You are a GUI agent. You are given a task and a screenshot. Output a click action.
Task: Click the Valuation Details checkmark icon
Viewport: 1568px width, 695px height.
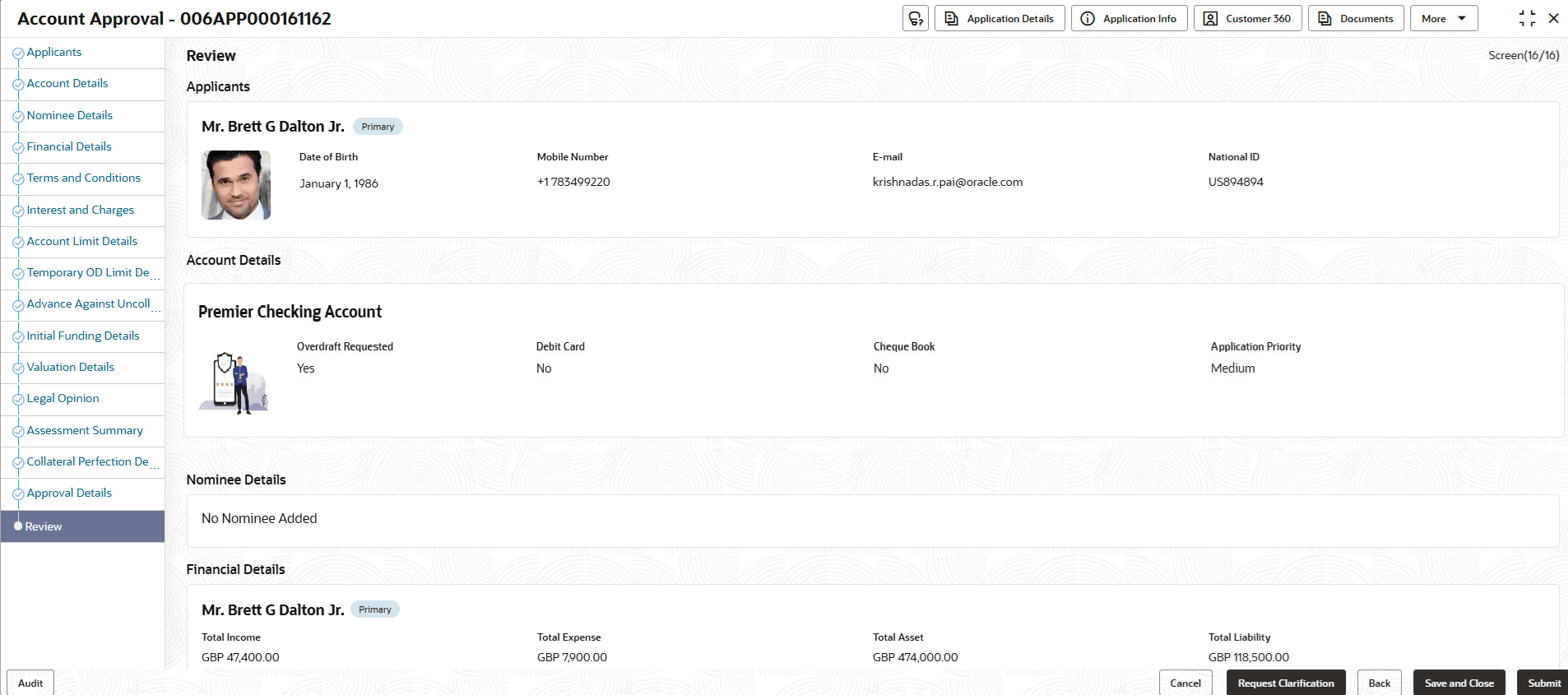coord(18,368)
